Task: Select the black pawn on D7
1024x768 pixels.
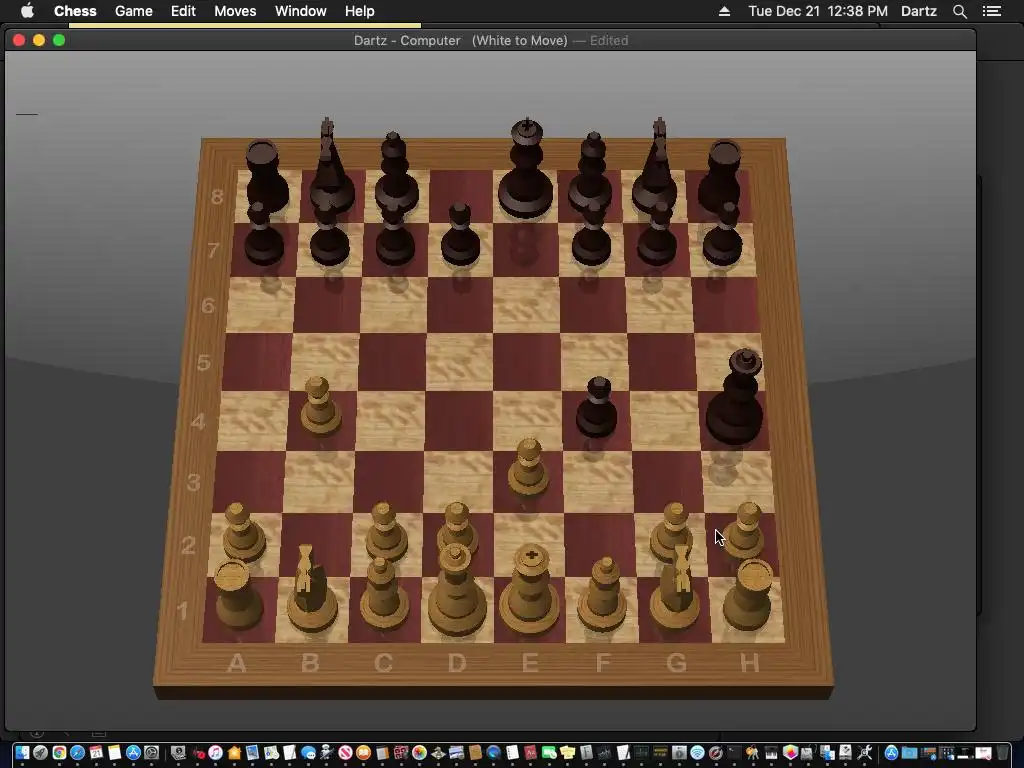Action: (x=460, y=236)
